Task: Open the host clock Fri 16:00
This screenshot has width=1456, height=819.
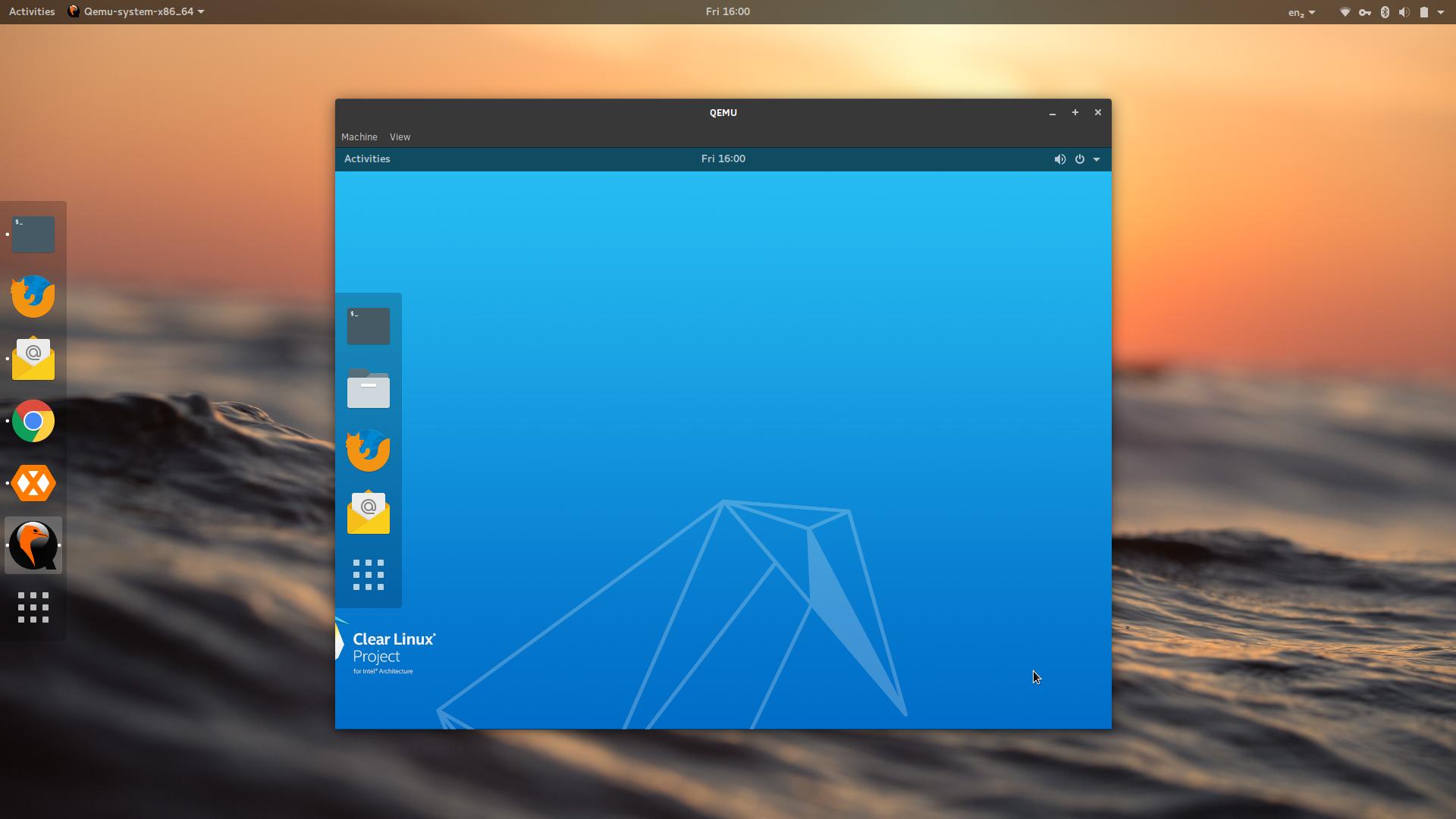Action: 728,11
